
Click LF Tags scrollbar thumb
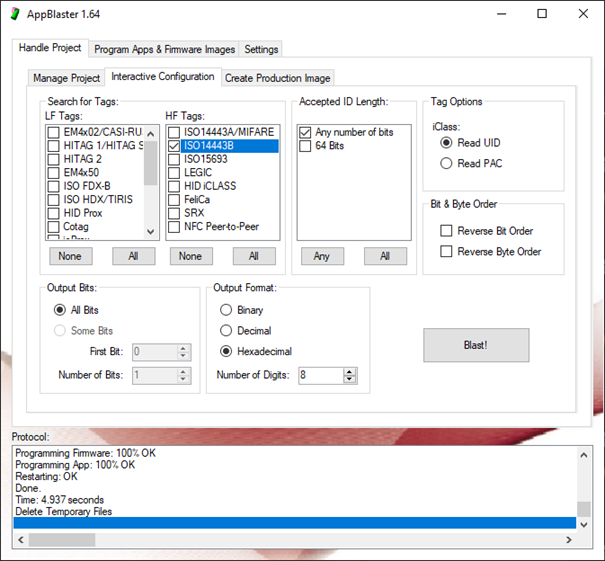[x=151, y=163]
